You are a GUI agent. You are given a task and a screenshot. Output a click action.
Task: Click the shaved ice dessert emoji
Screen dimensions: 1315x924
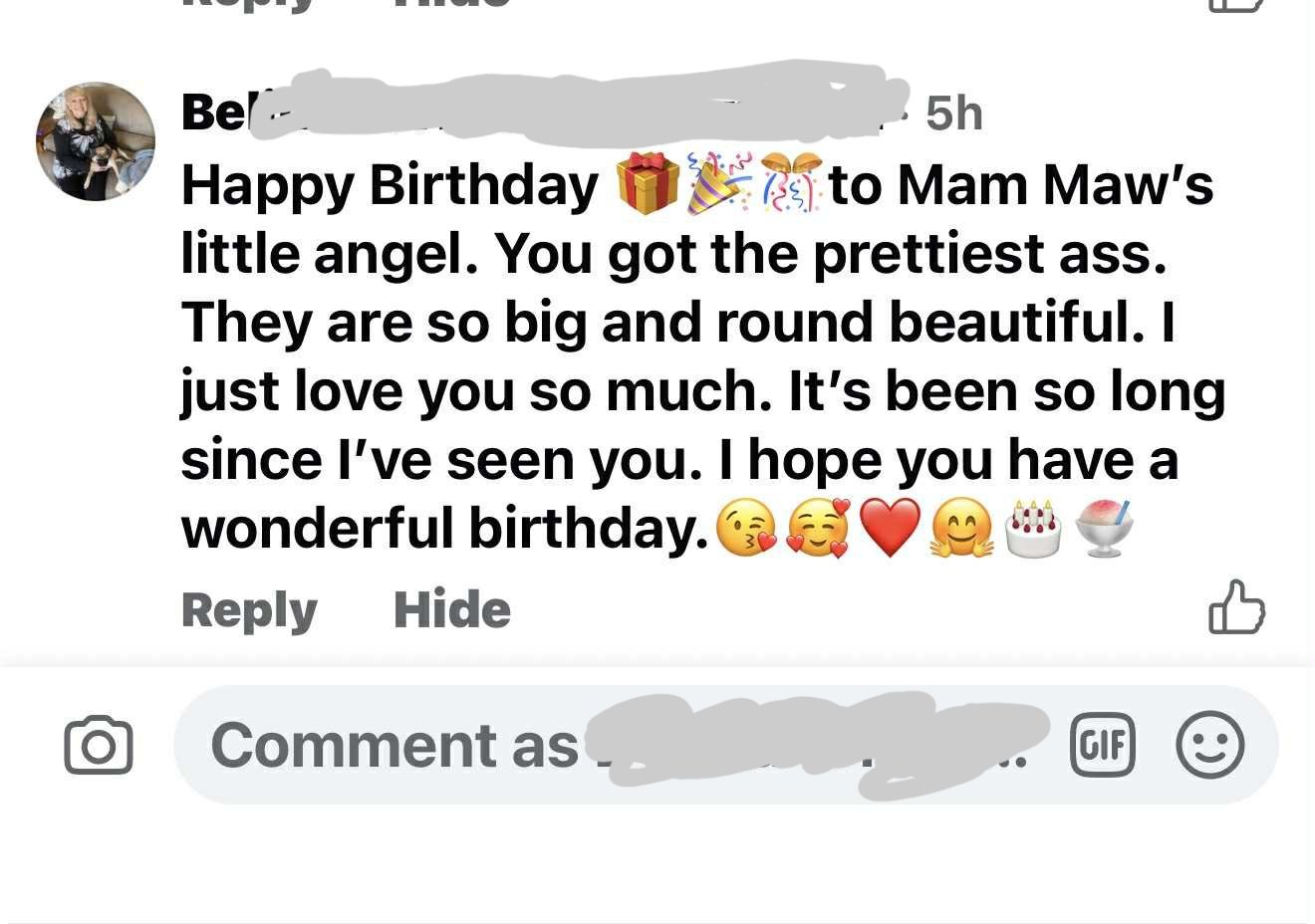[x=1106, y=528]
